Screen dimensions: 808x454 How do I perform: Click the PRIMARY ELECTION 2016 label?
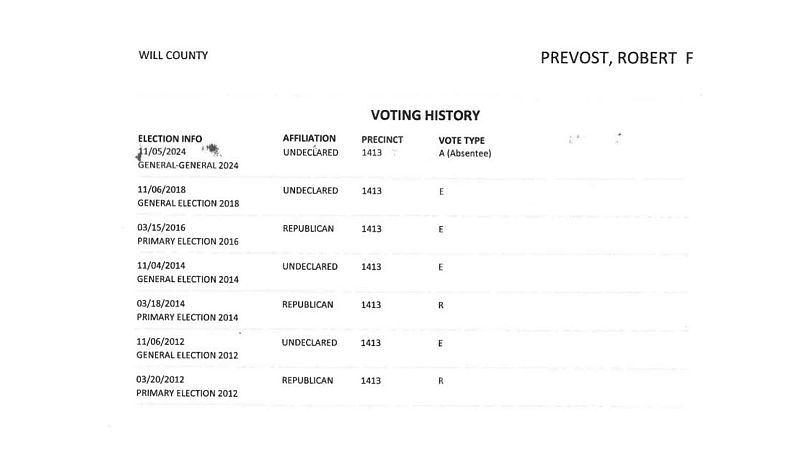[x=187, y=241]
